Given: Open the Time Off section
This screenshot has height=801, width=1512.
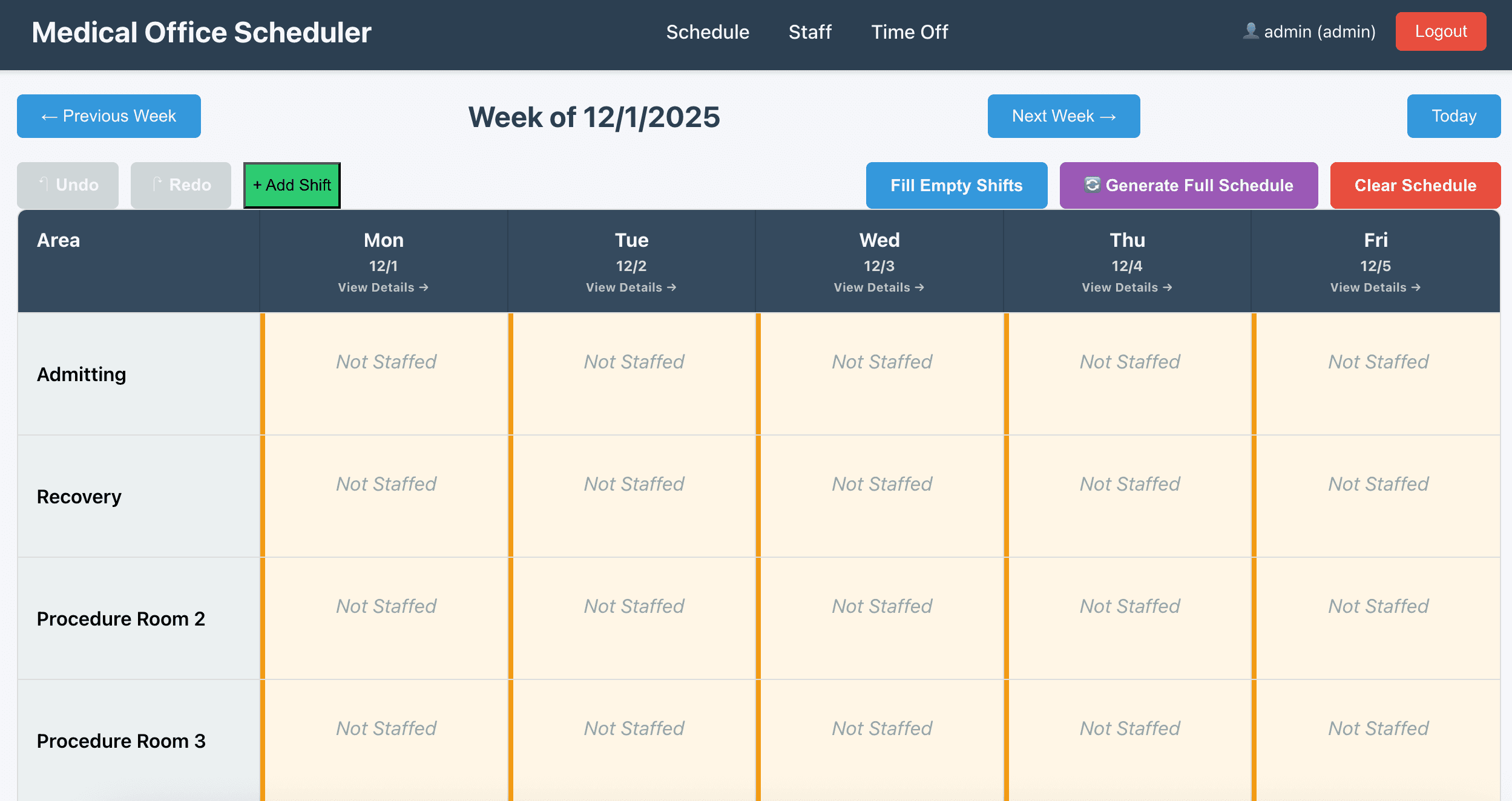Looking at the screenshot, I should click(909, 31).
